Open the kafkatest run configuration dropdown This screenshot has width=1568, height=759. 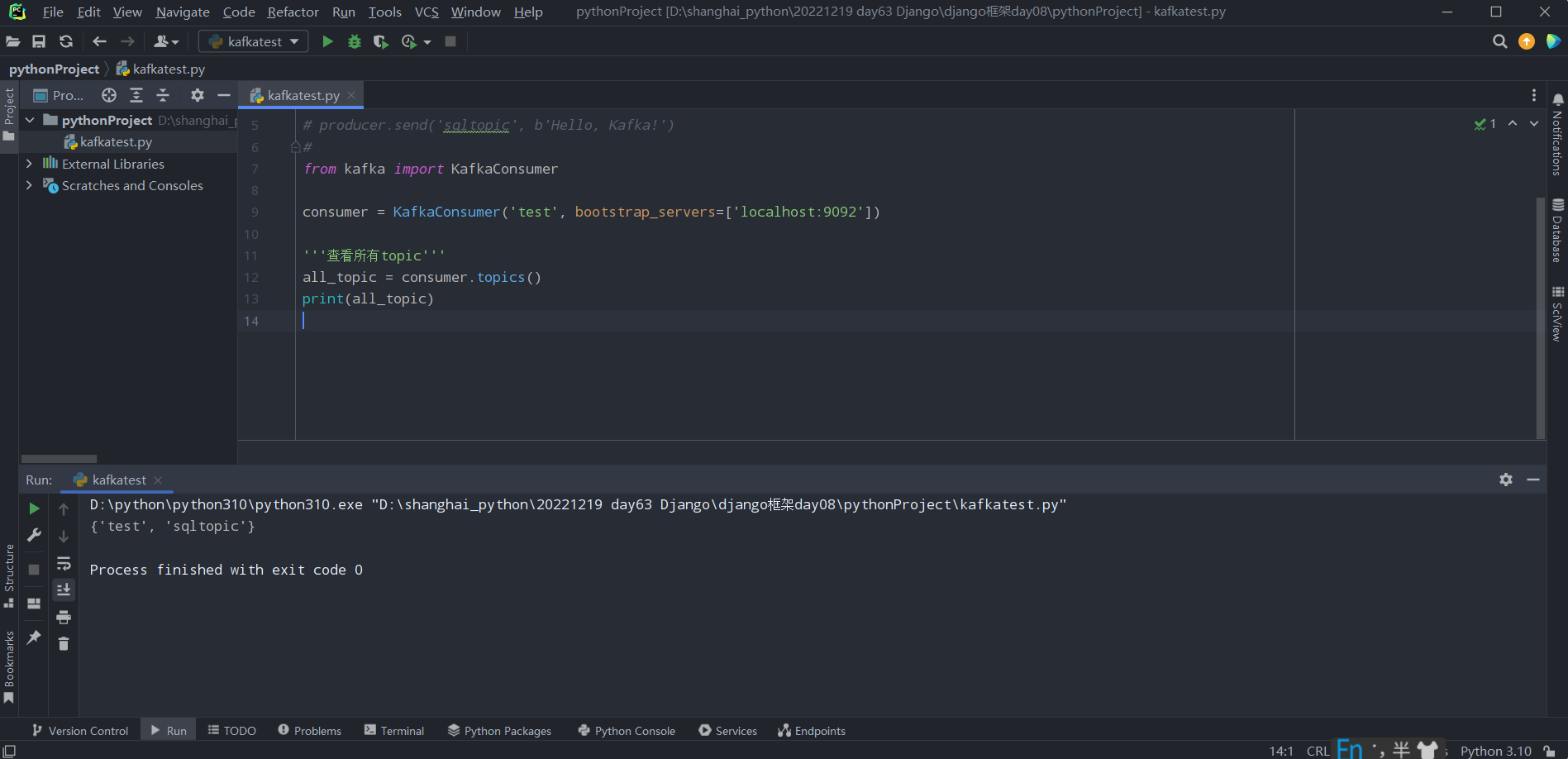[x=254, y=41]
